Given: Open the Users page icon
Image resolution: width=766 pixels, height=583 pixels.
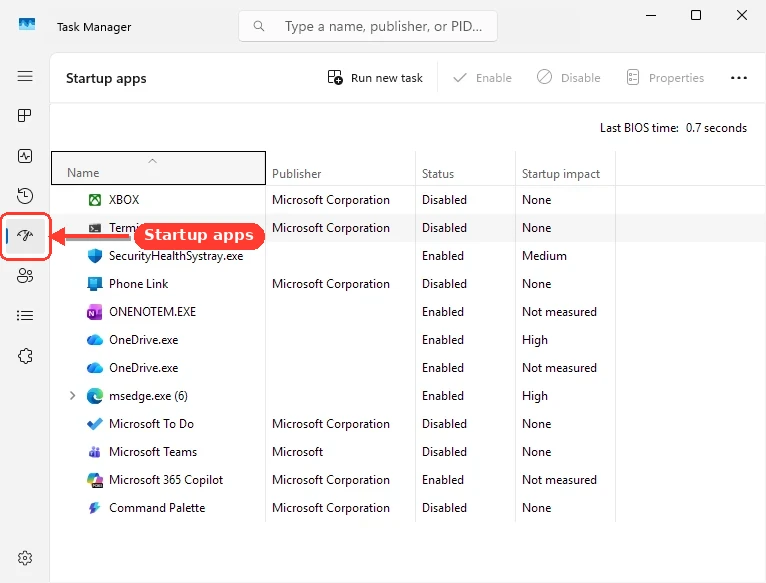Looking at the screenshot, I should [25, 276].
